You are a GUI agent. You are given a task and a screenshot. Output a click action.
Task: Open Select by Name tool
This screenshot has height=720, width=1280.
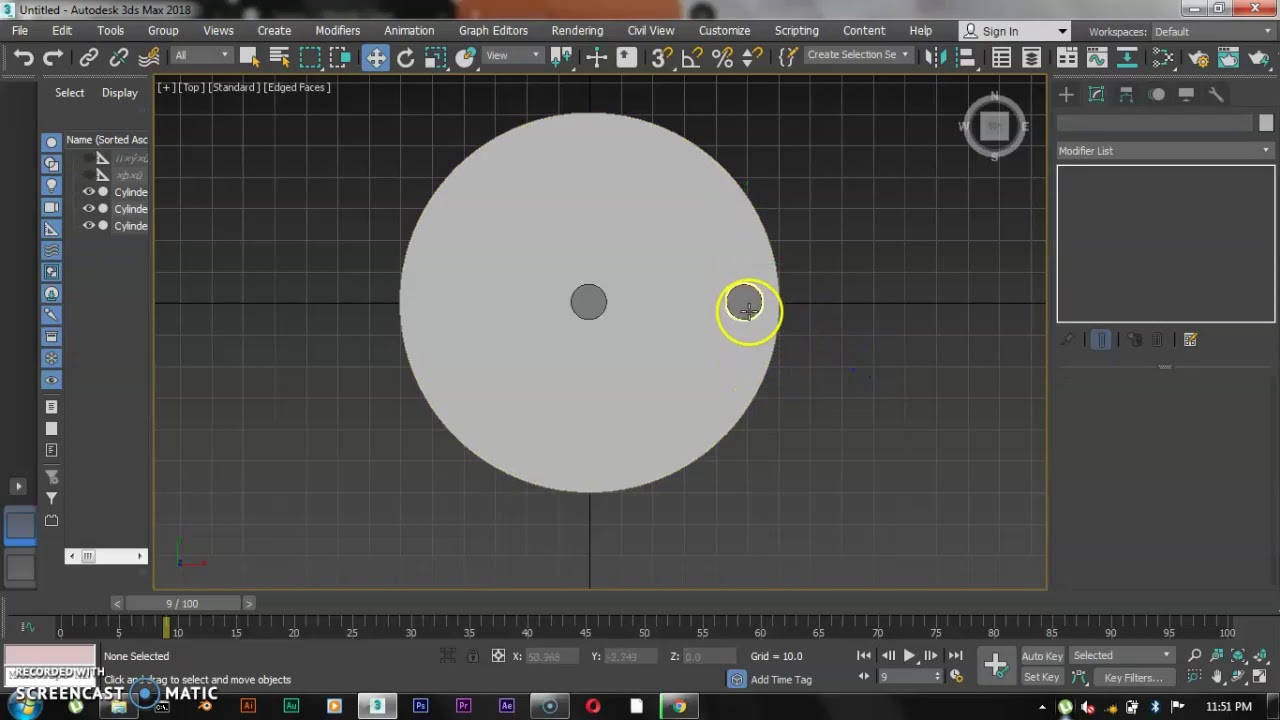pos(279,57)
